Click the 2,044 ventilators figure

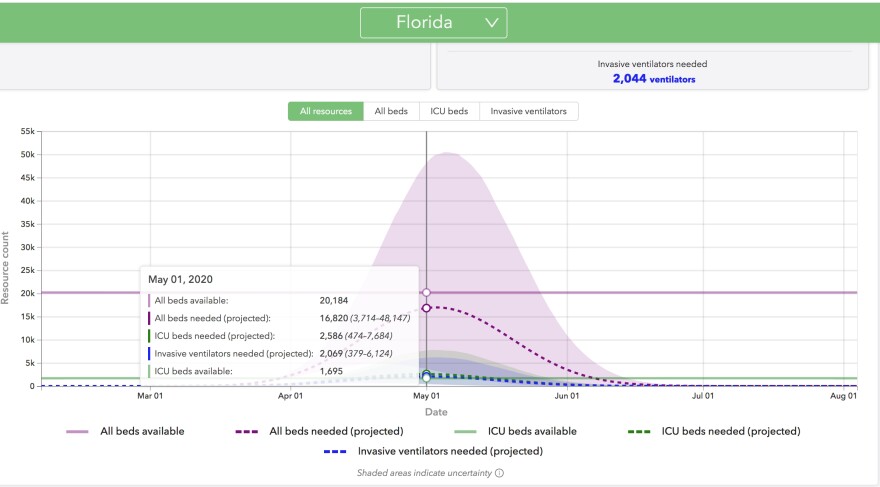pyautogui.click(x=653, y=79)
